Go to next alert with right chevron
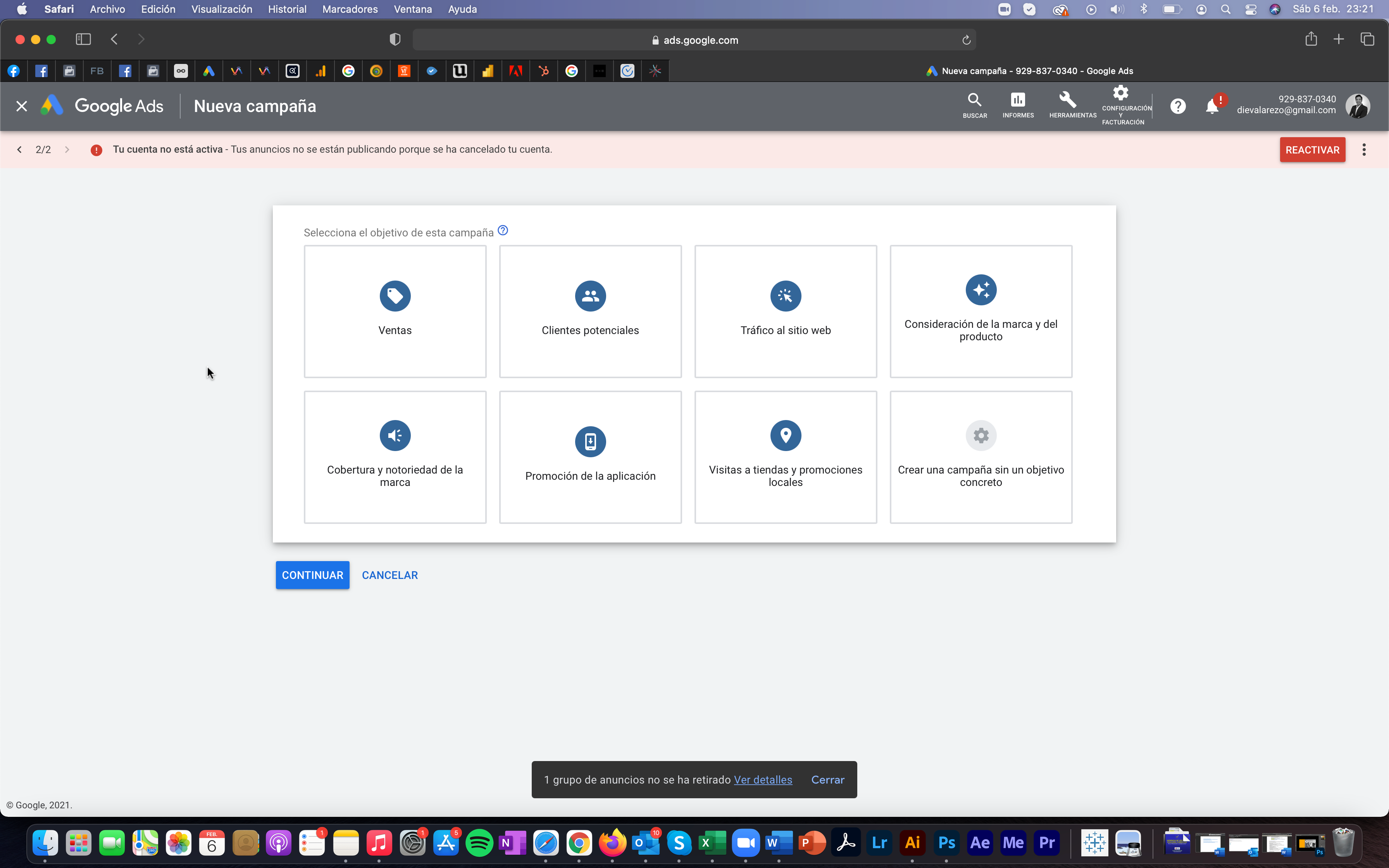The width and height of the screenshot is (1389, 868). point(67,149)
